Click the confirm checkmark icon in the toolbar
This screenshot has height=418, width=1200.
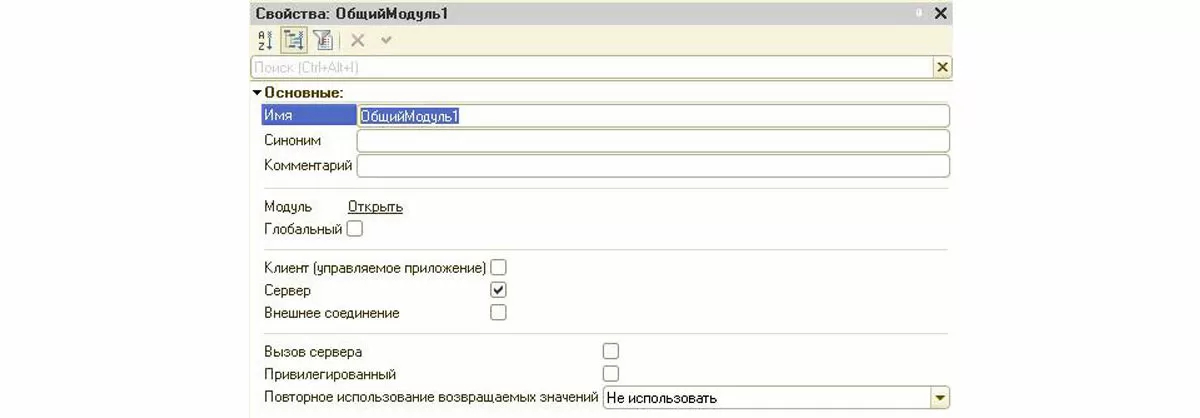pos(386,40)
